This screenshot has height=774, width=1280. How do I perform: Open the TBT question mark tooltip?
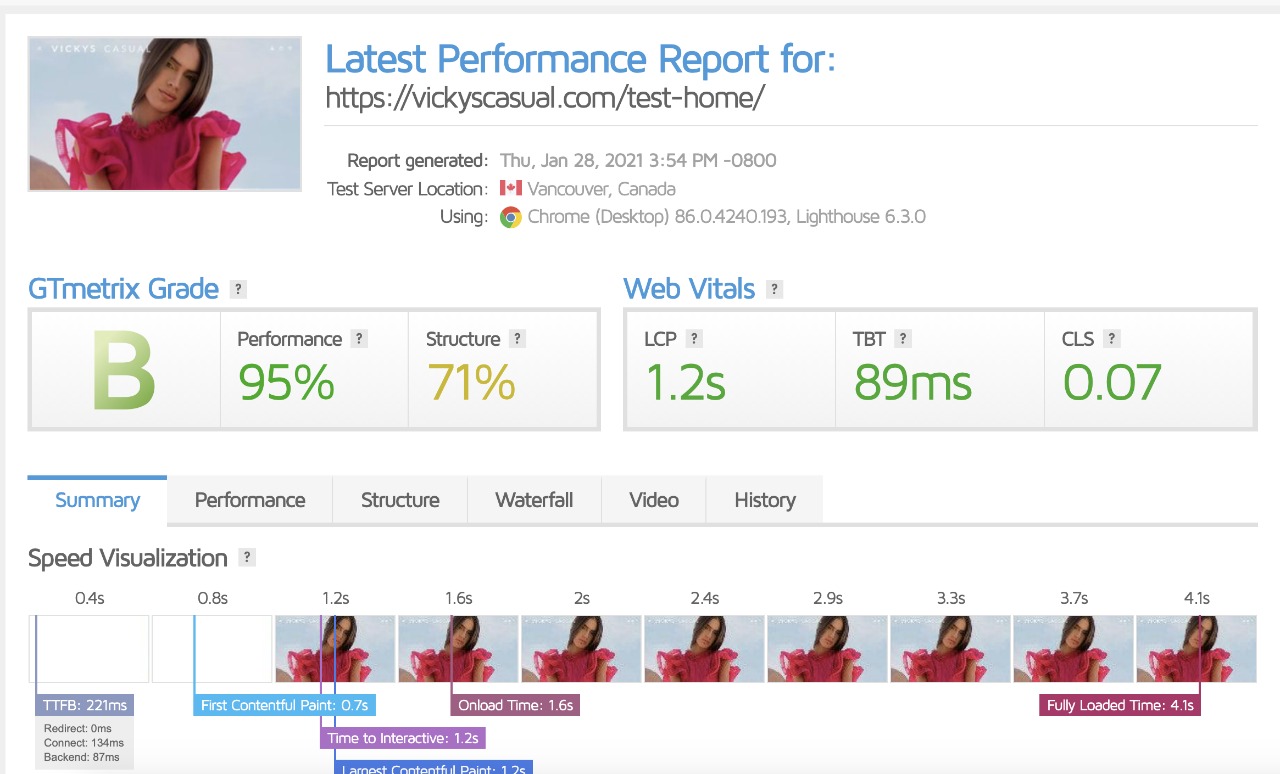[903, 339]
